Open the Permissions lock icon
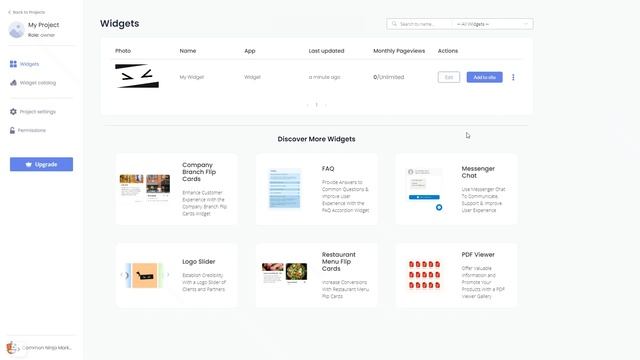 13,130
